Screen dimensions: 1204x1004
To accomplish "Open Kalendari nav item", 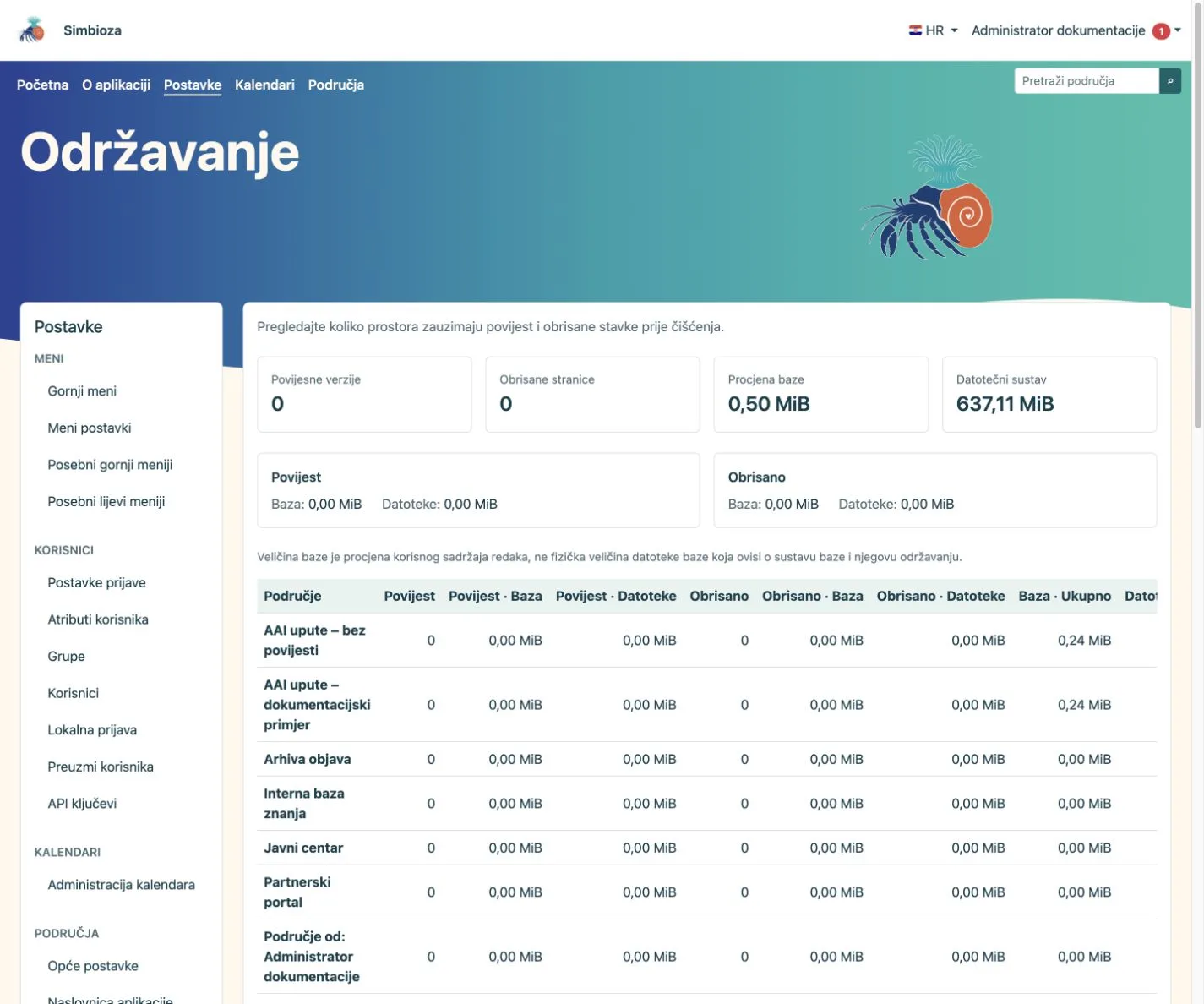I will point(264,85).
